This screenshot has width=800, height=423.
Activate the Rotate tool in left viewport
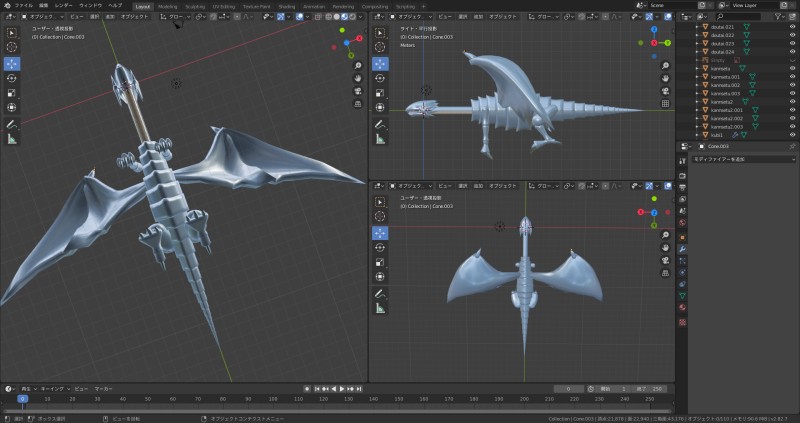point(11,77)
